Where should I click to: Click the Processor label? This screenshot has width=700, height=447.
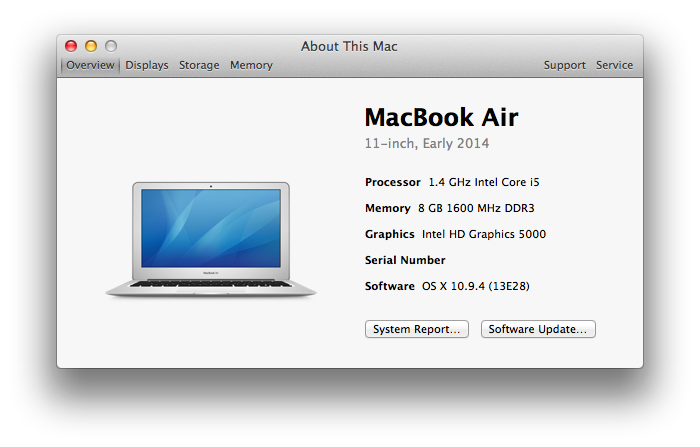click(x=393, y=182)
